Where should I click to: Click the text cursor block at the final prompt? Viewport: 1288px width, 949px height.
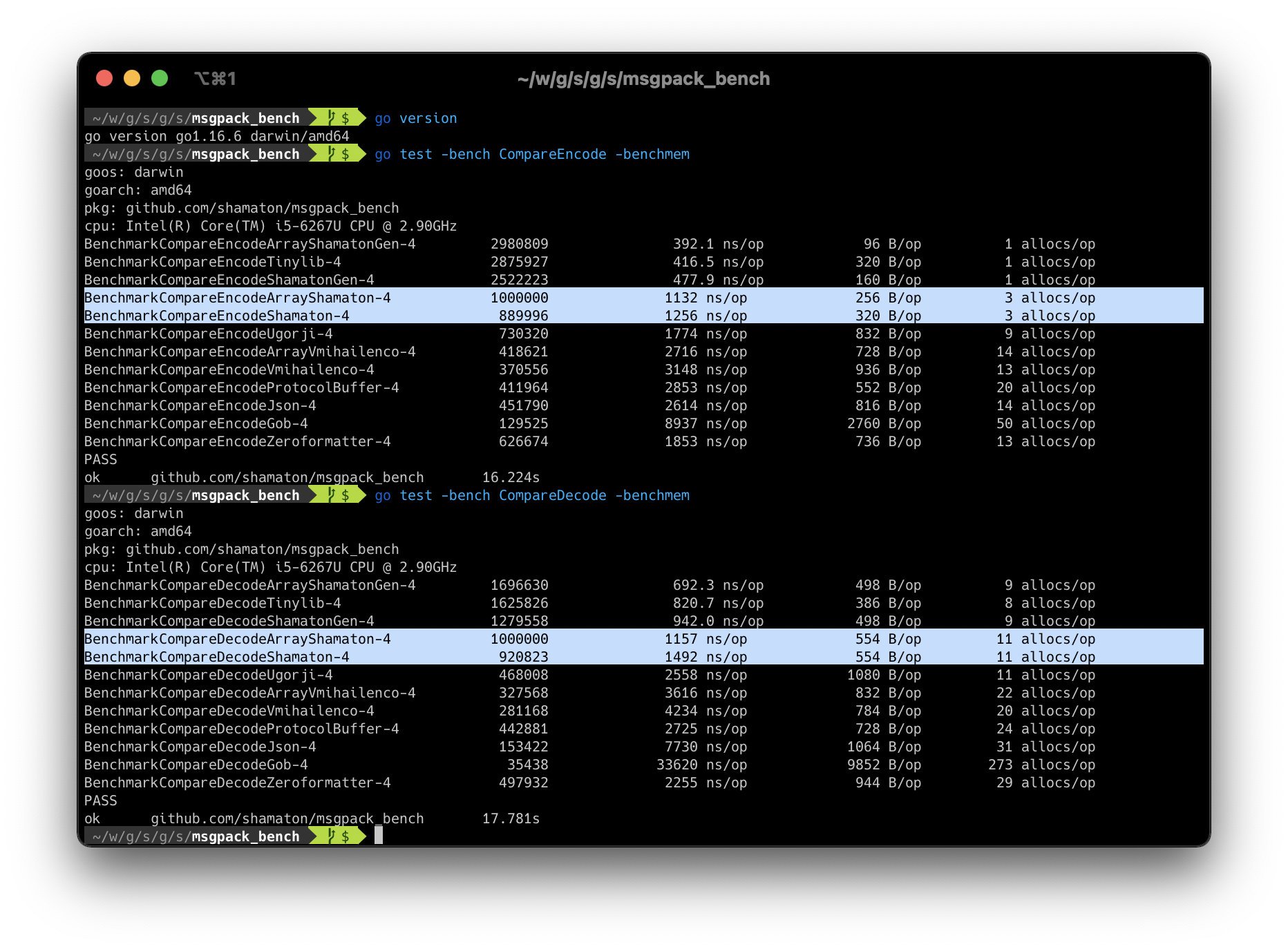pos(379,836)
